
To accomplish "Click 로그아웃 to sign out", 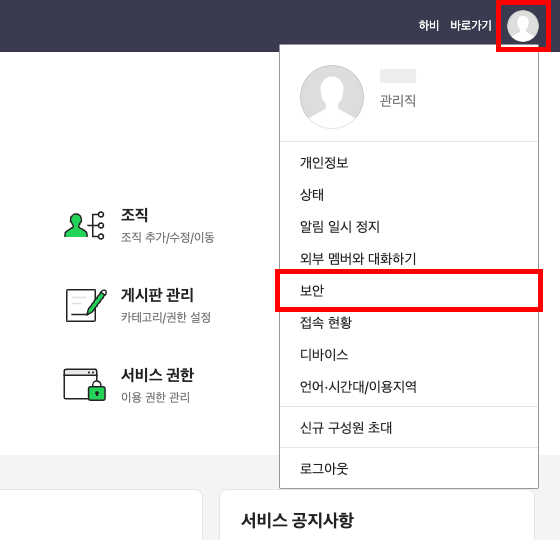I will click(409, 468).
